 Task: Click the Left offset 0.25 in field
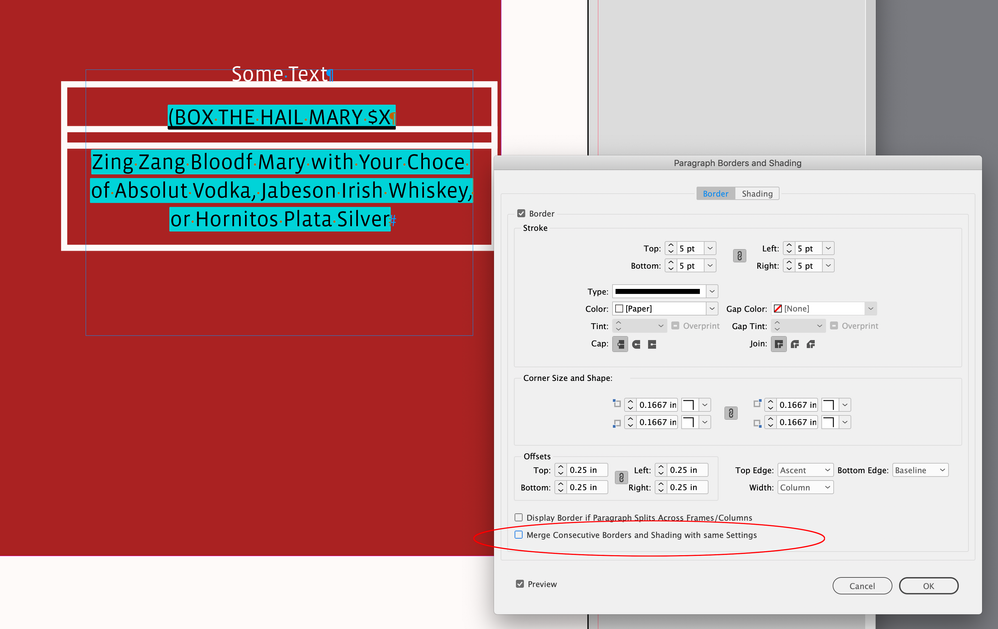tap(687, 470)
